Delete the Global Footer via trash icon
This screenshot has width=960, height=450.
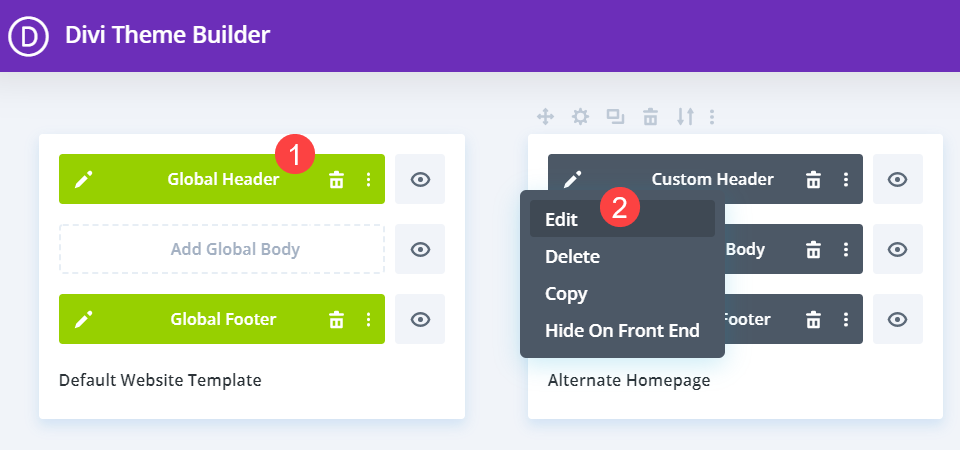tap(336, 319)
